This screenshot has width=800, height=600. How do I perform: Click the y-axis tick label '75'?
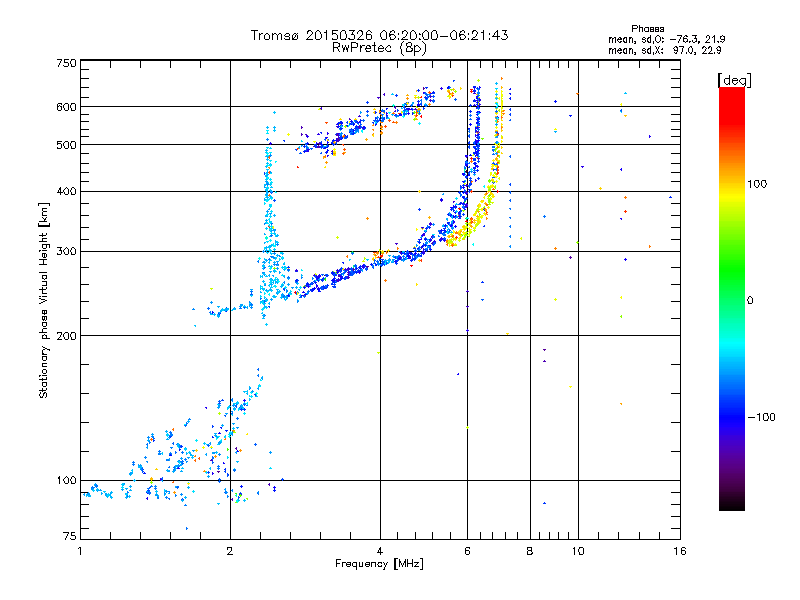70,536
